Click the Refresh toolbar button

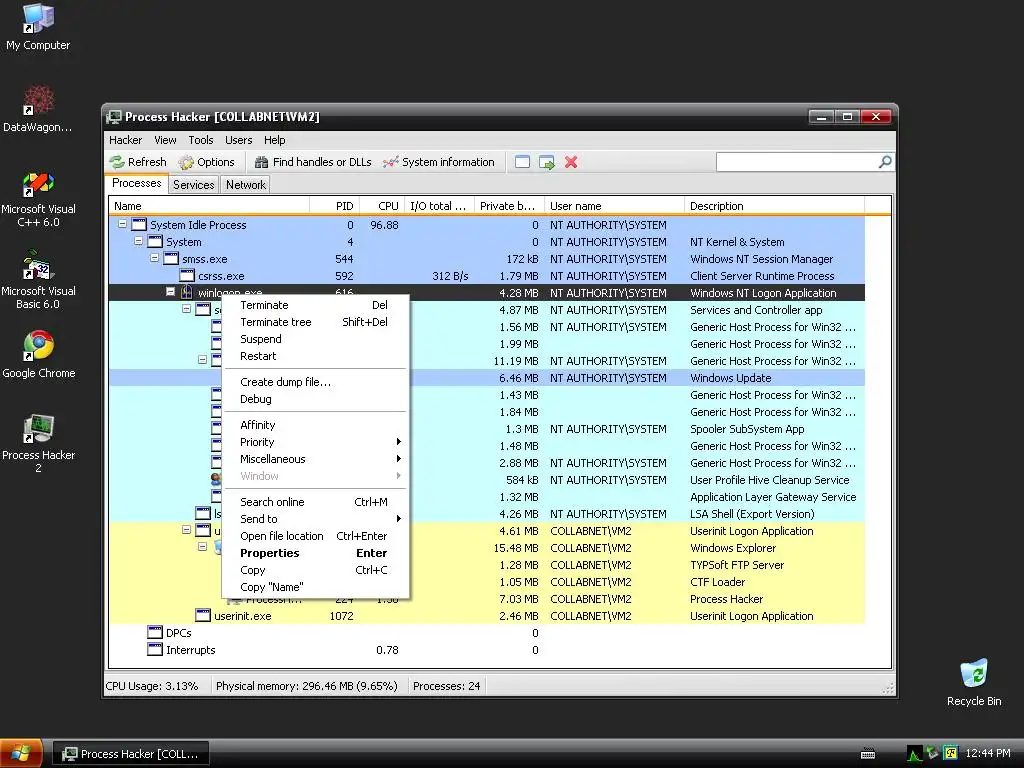tap(138, 162)
